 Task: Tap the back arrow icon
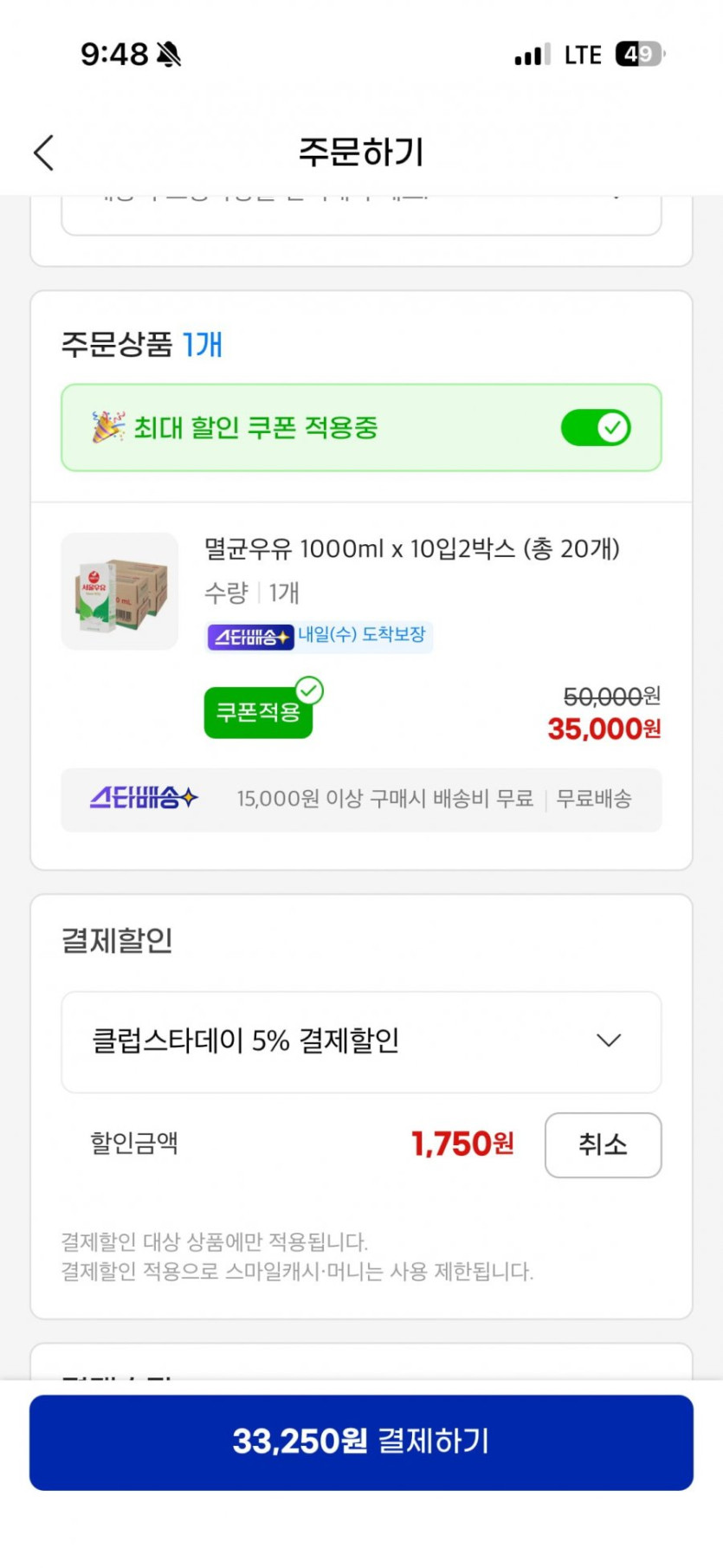[x=44, y=152]
